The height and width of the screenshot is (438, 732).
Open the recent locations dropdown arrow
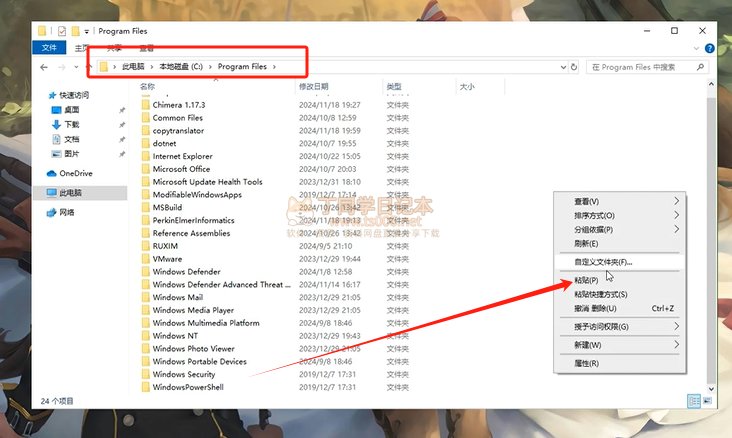(x=77, y=67)
